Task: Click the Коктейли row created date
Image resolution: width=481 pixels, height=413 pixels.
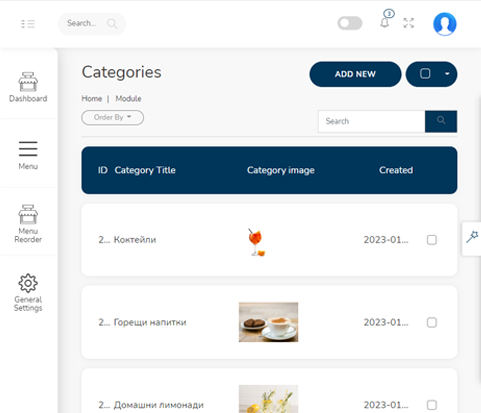Action: tap(386, 240)
